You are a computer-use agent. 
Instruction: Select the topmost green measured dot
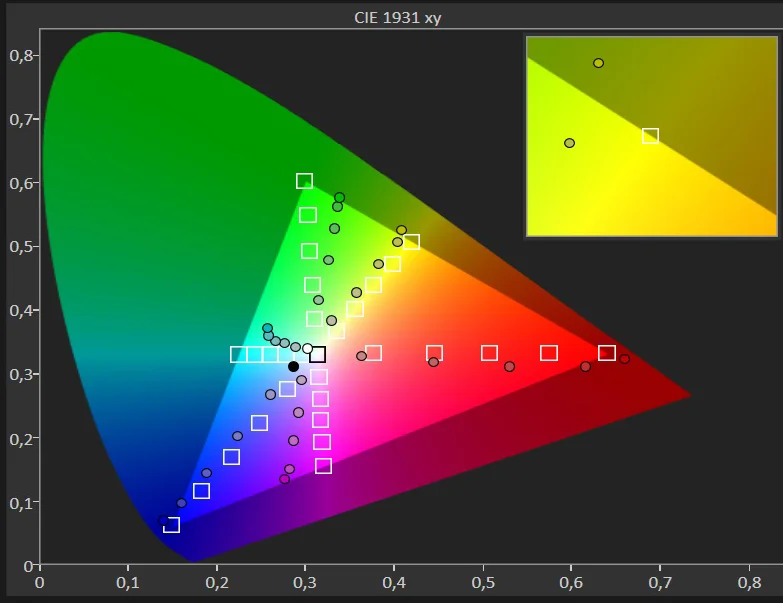click(339, 198)
